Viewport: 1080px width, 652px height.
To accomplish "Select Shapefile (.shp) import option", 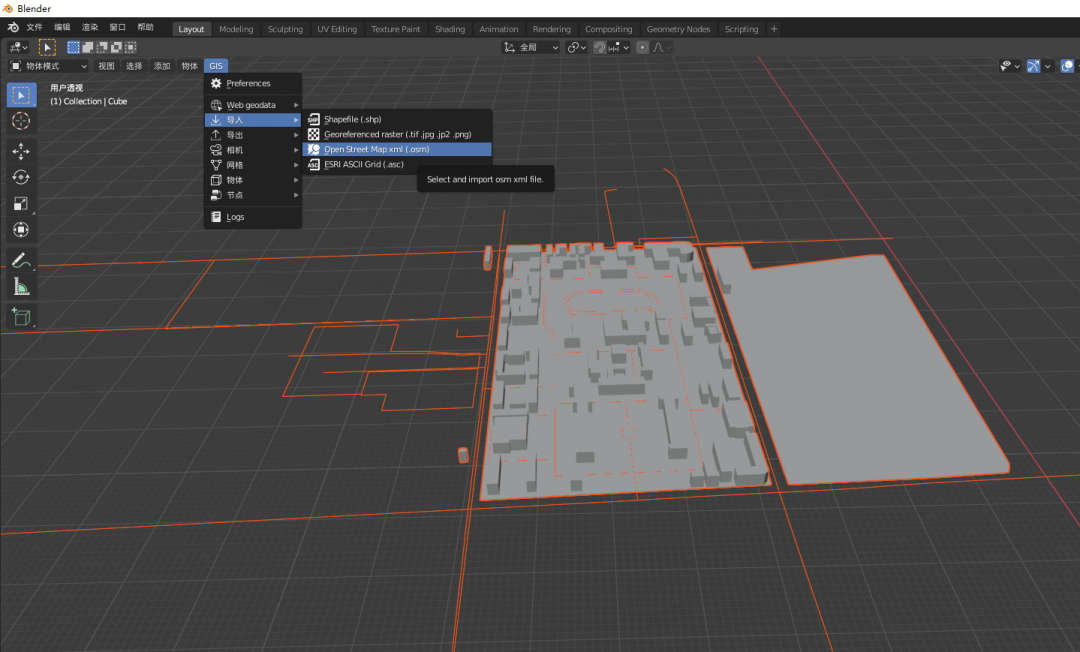I will tap(352, 119).
